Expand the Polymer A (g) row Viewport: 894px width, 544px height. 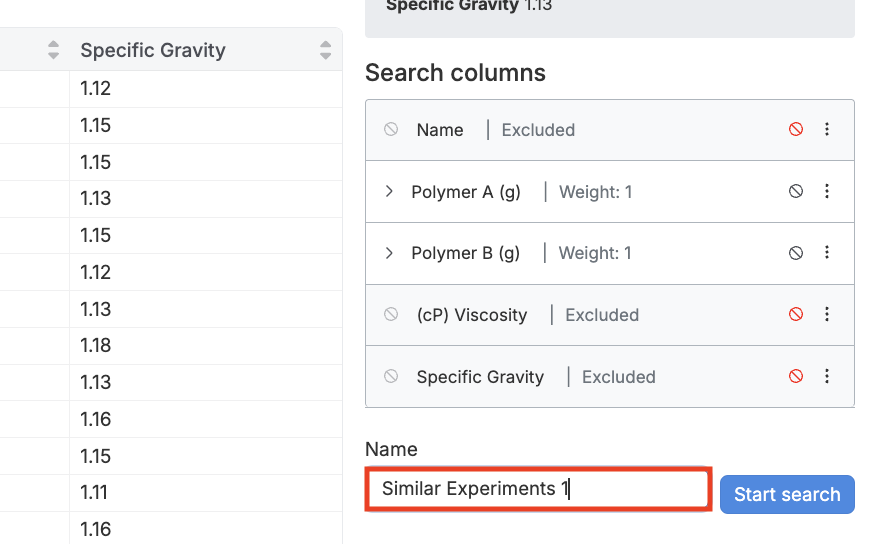(x=390, y=191)
